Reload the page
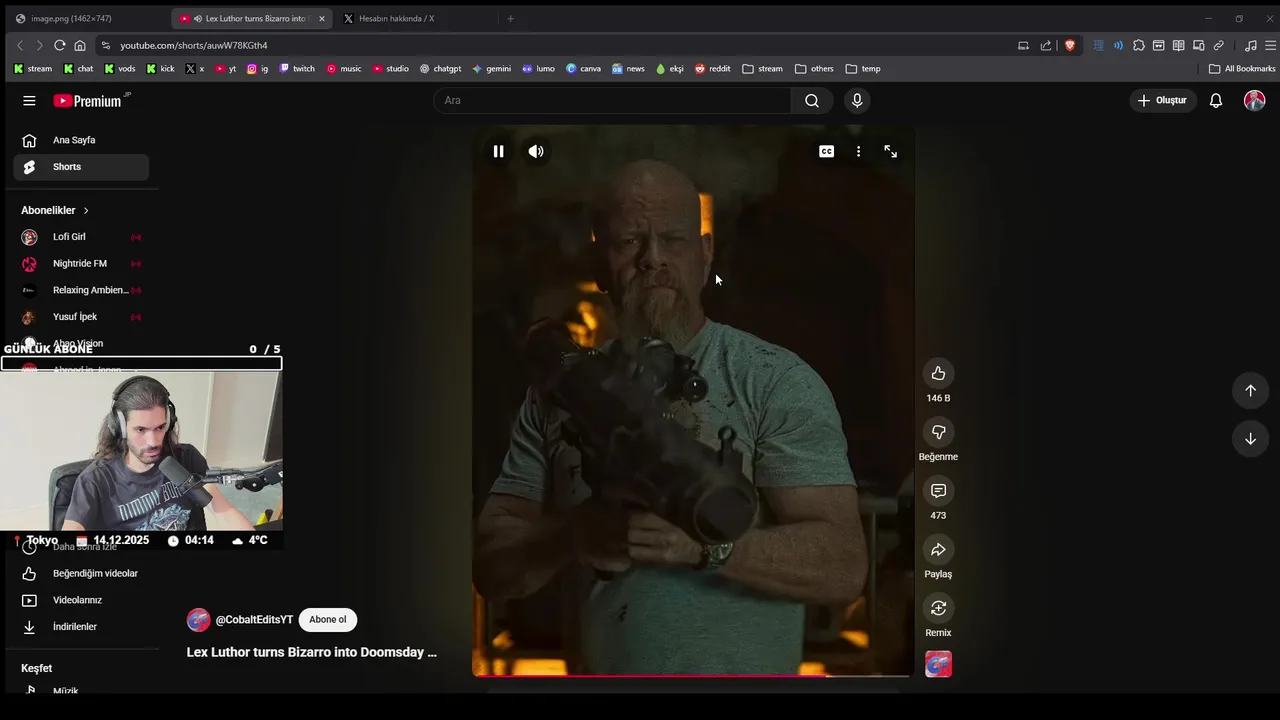Viewport: 1280px width, 720px height. coord(60,45)
